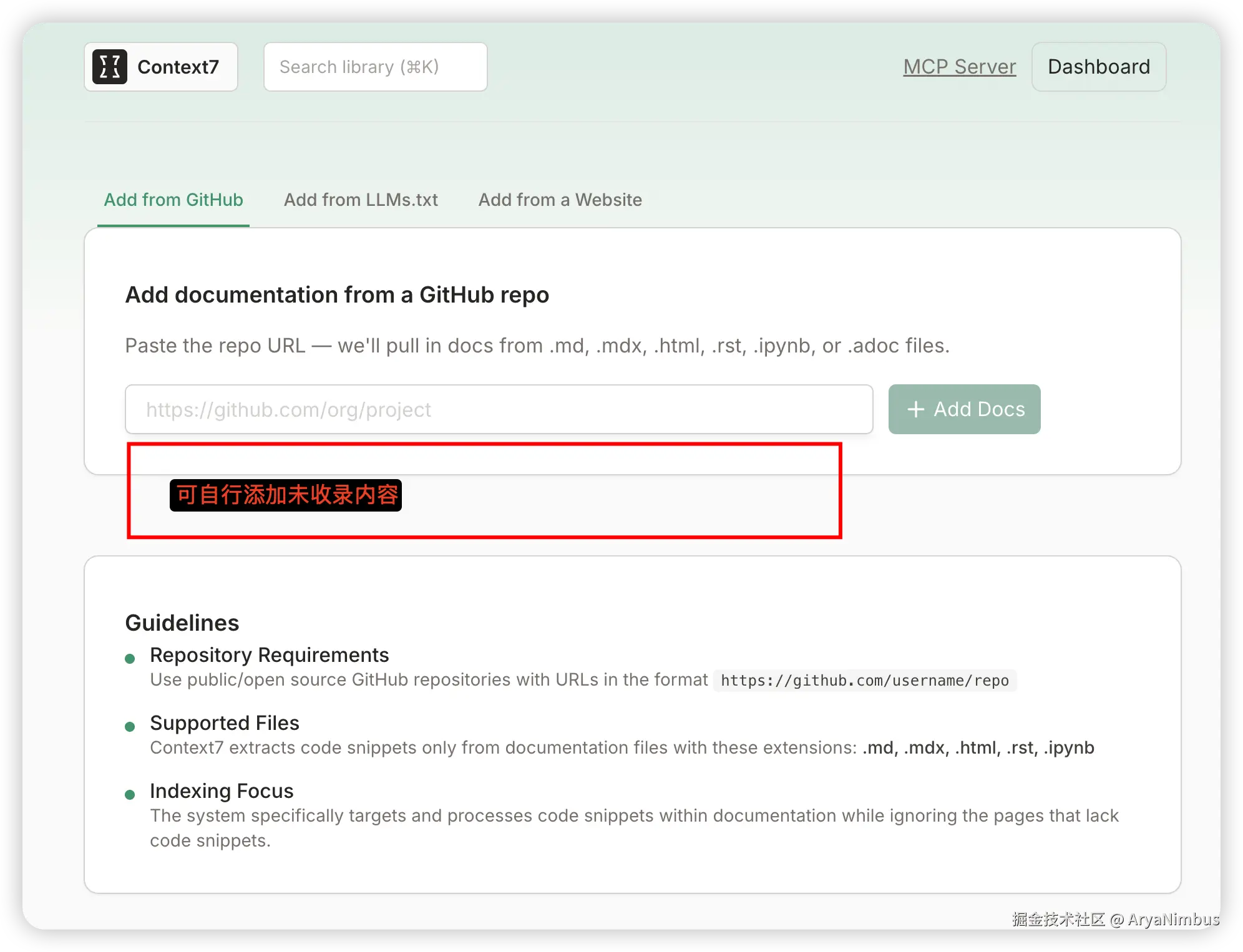
Task: Click the Repository Requirements bullet dot
Action: [x=130, y=659]
